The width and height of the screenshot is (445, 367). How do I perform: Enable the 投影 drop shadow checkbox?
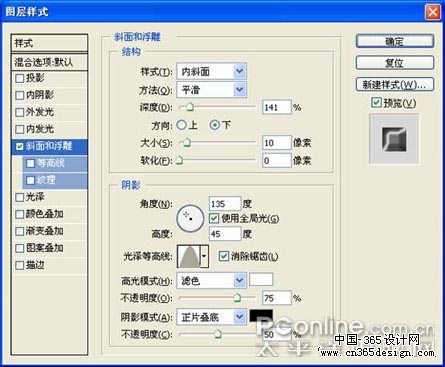click(20, 78)
